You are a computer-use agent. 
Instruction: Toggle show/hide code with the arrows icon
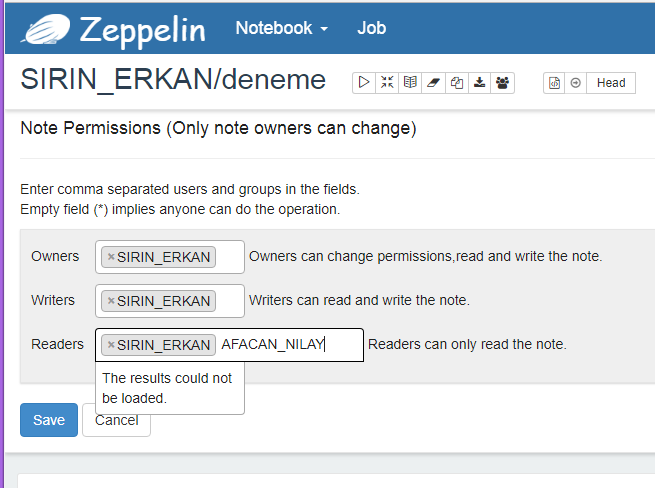click(387, 83)
